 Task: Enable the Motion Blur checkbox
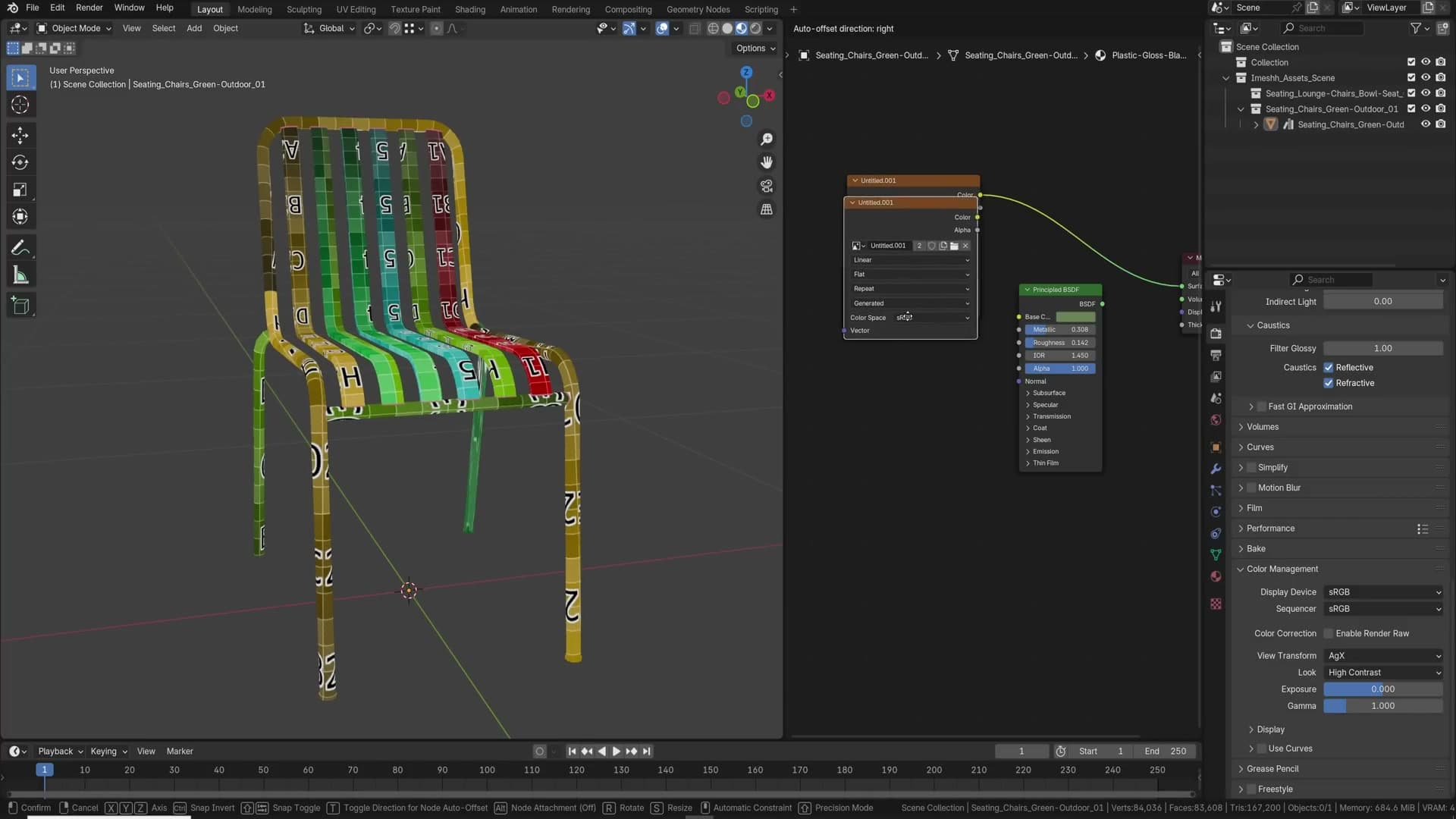(x=1251, y=488)
